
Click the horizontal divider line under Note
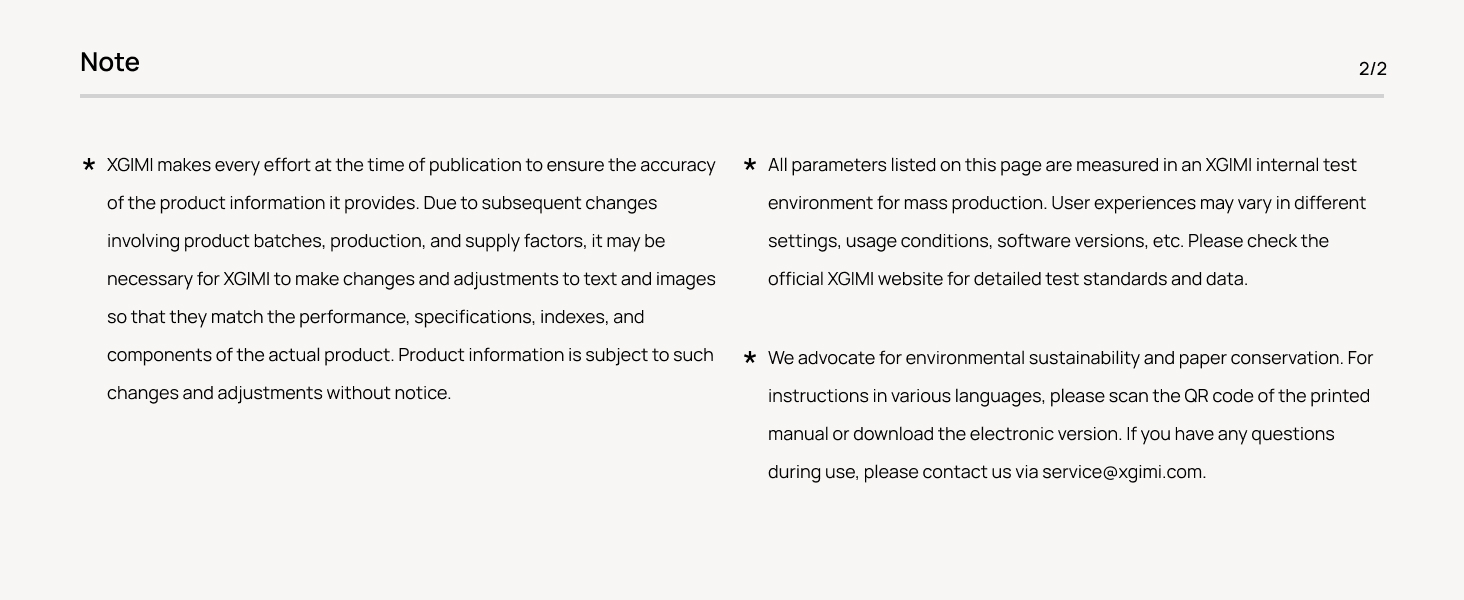(732, 96)
